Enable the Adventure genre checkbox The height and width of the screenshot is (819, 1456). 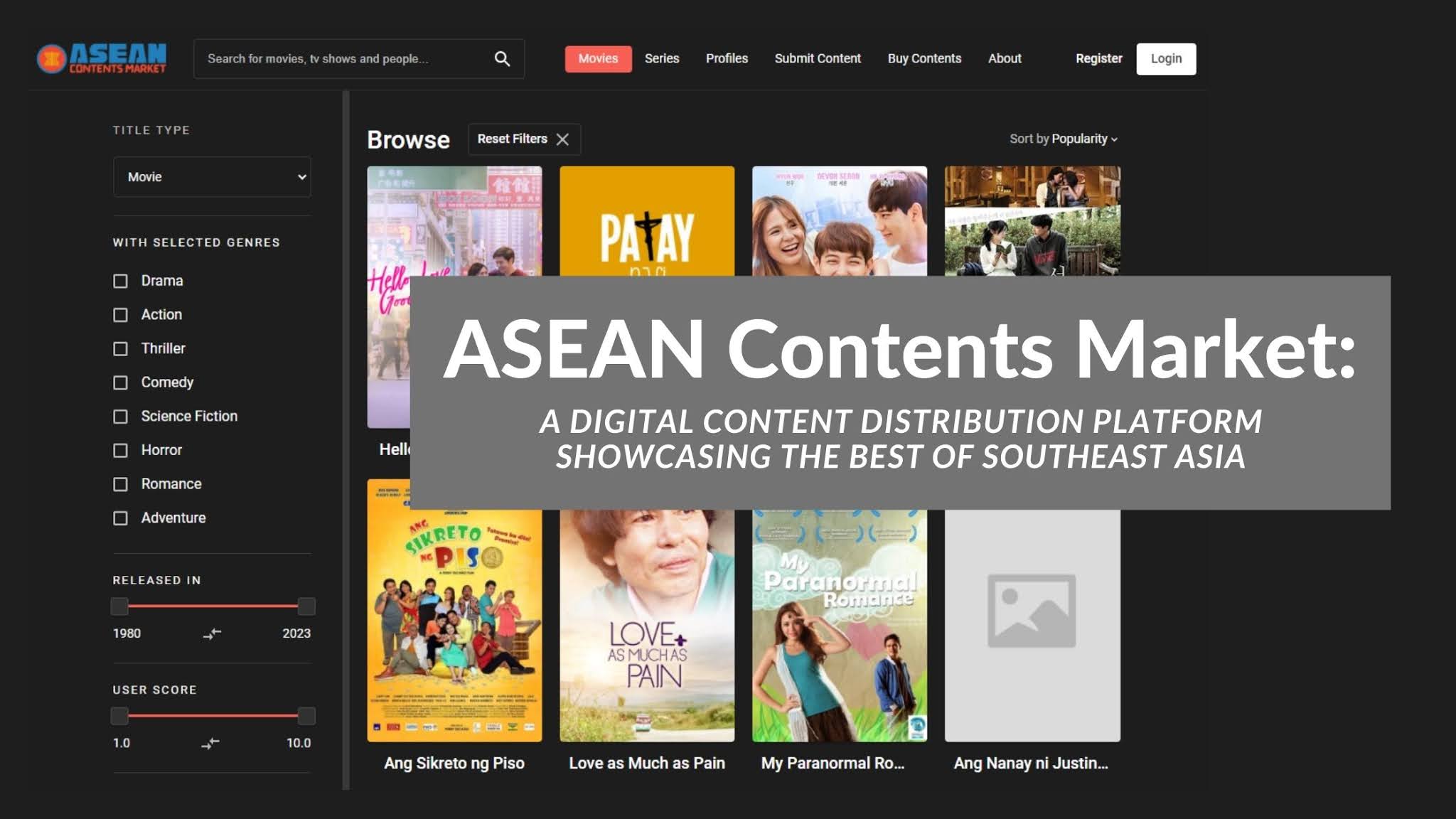tap(121, 518)
